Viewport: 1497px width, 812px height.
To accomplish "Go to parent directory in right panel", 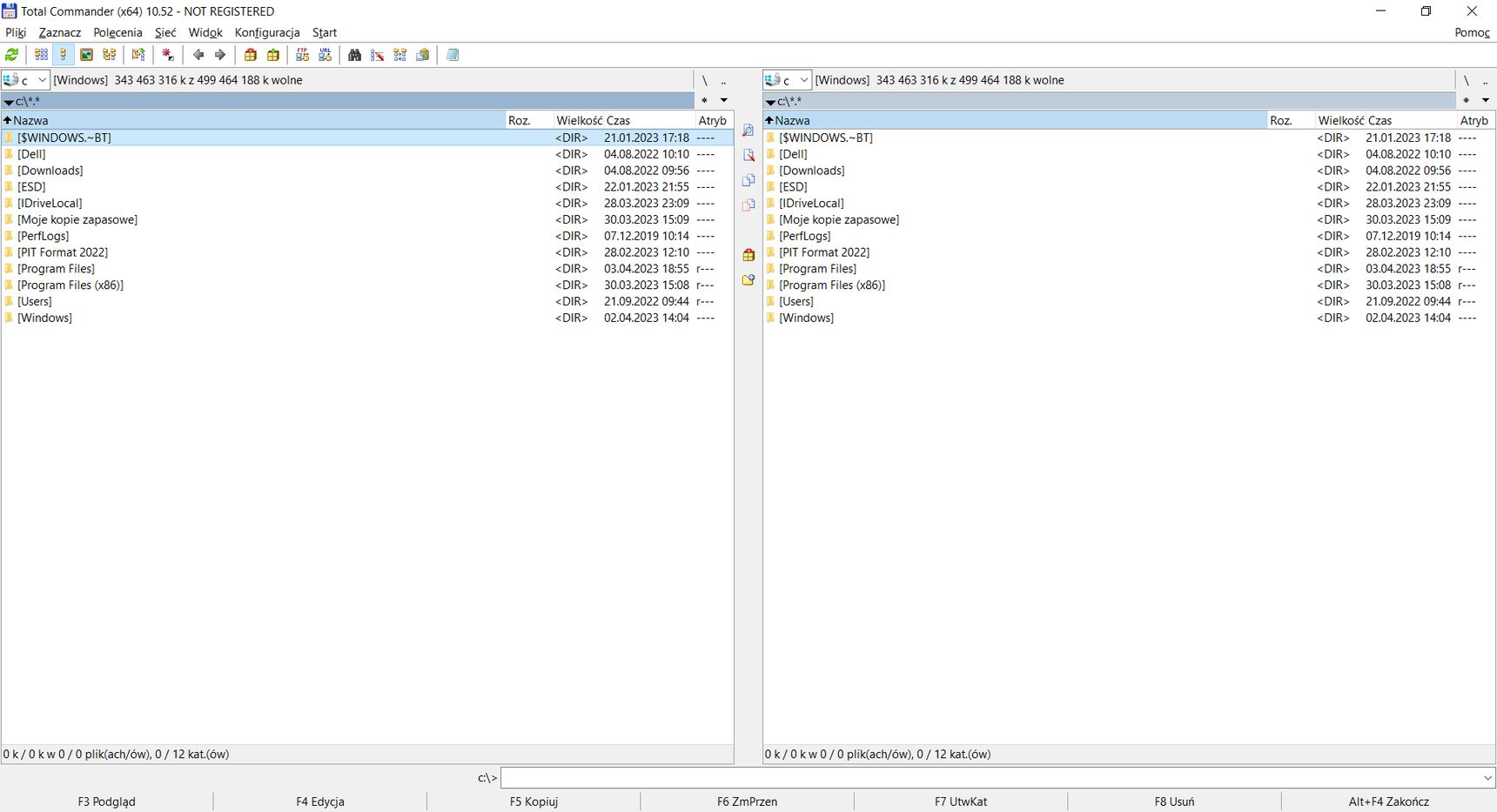I will tap(1485, 80).
